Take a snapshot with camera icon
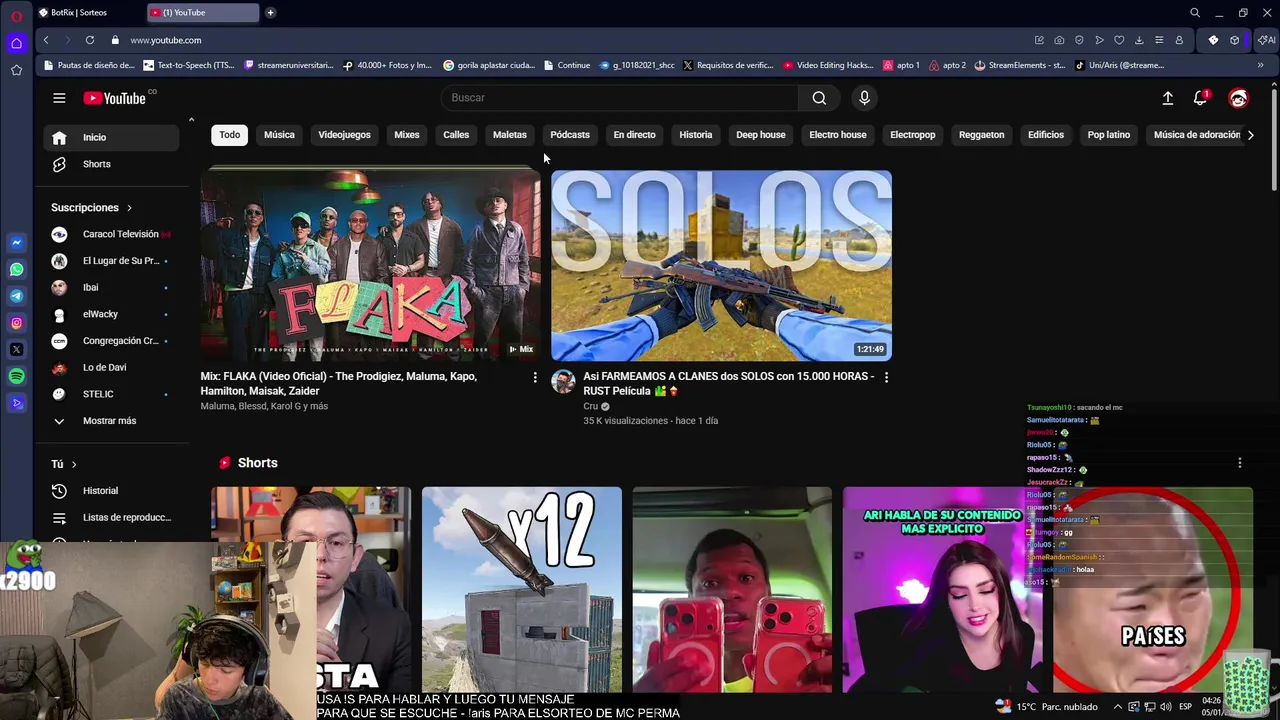Viewport: 1280px width, 720px height. coord(1059,40)
